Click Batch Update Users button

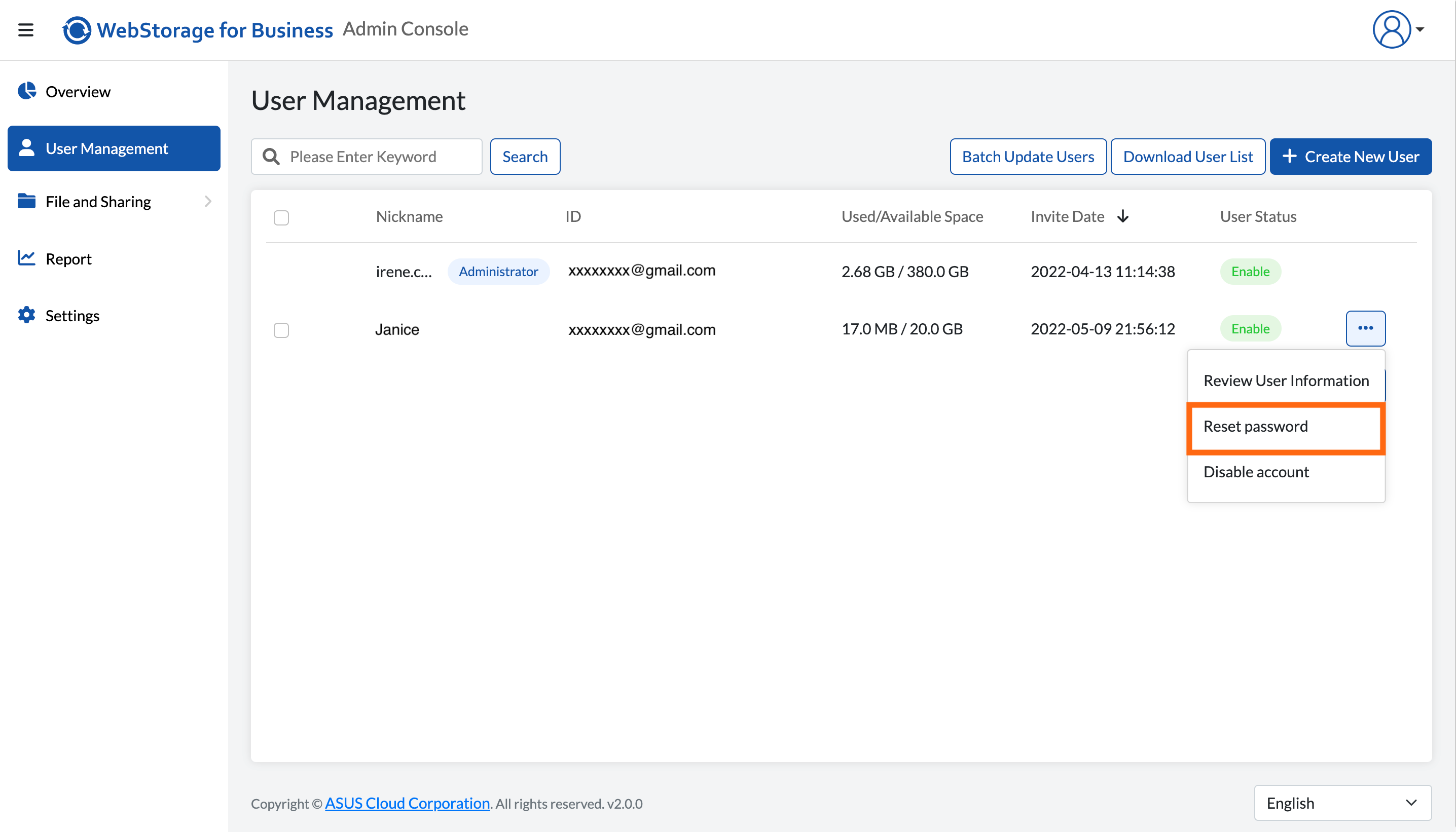click(x=1028, y=157)
